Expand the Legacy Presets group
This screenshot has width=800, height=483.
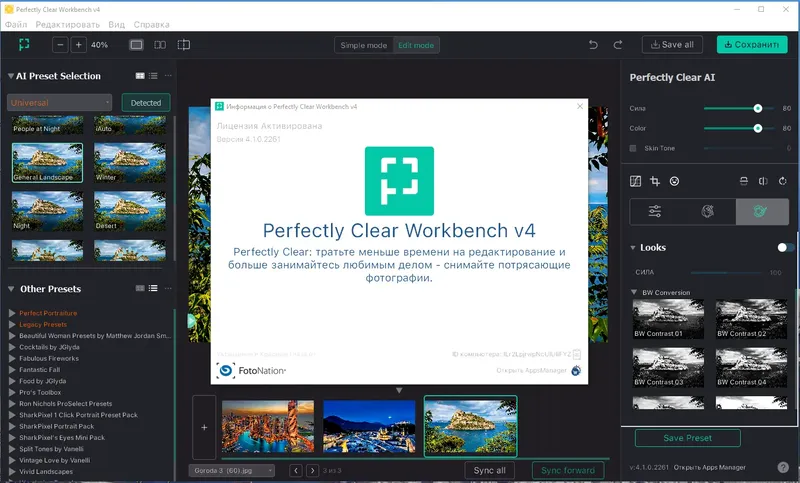coord(12,324)
